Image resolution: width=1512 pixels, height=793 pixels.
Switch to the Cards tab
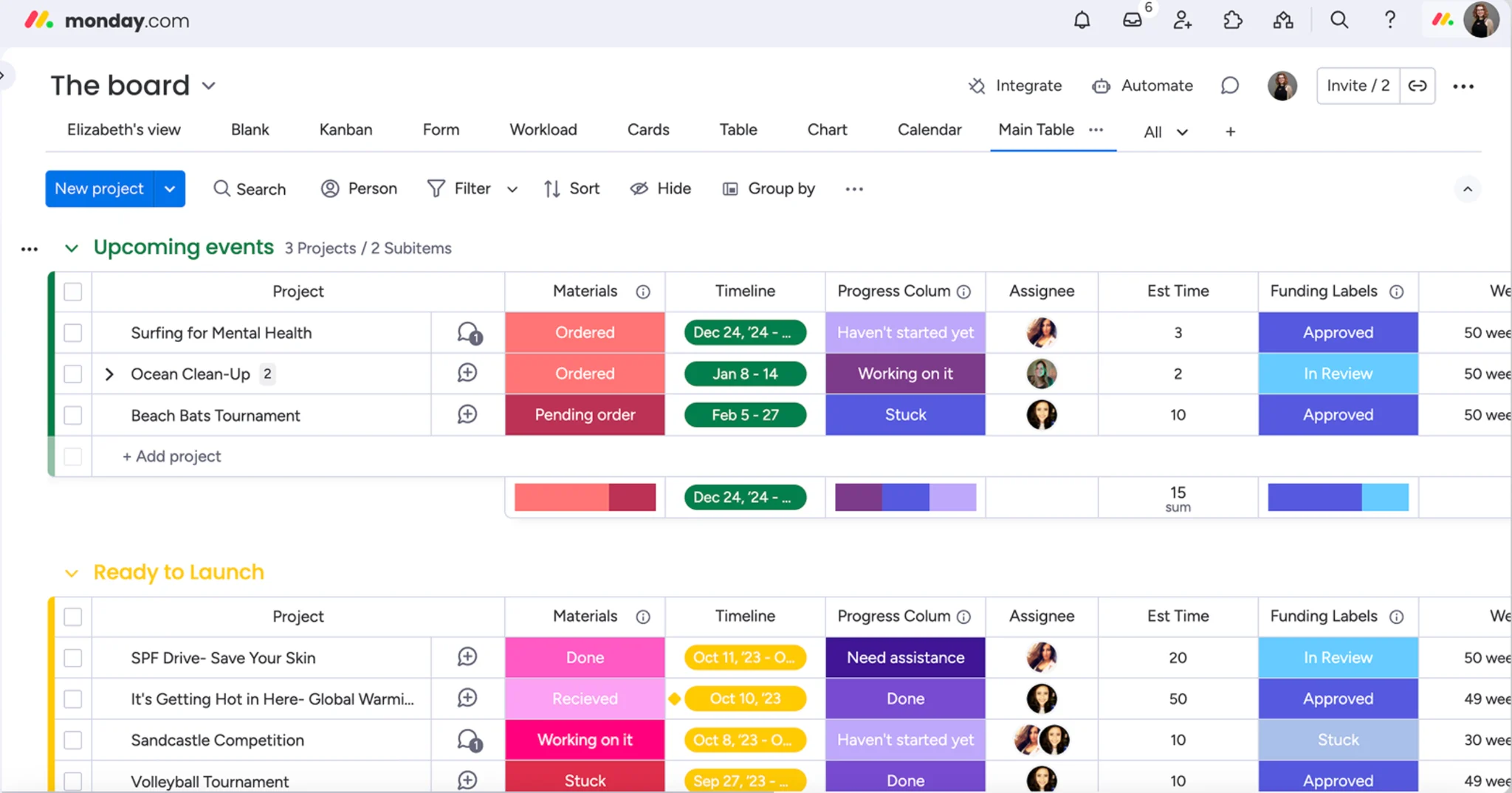648,130
